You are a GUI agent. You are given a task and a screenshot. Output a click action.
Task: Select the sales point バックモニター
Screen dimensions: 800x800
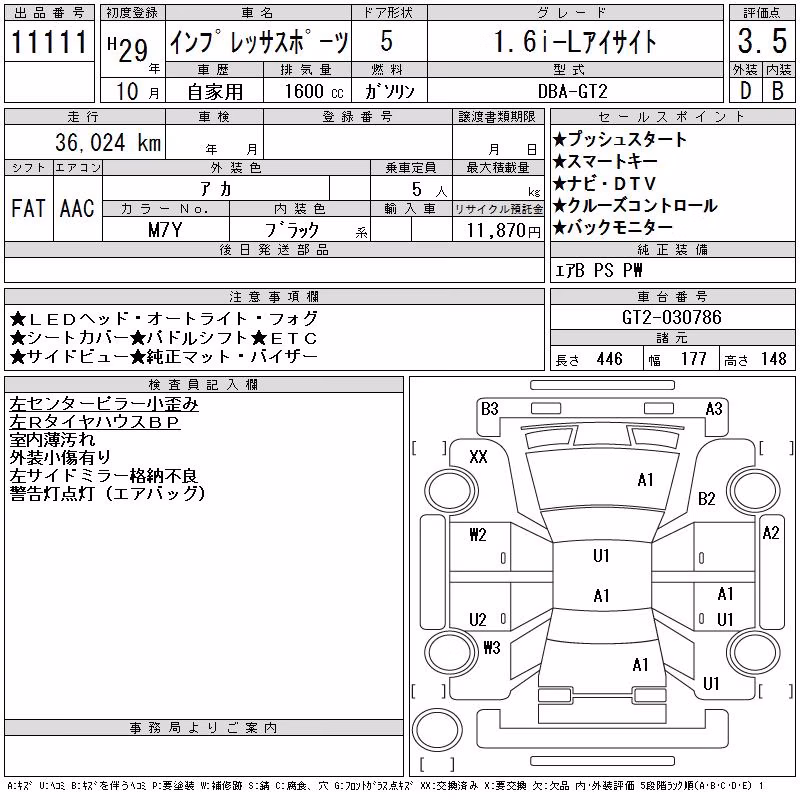[613, 227]
